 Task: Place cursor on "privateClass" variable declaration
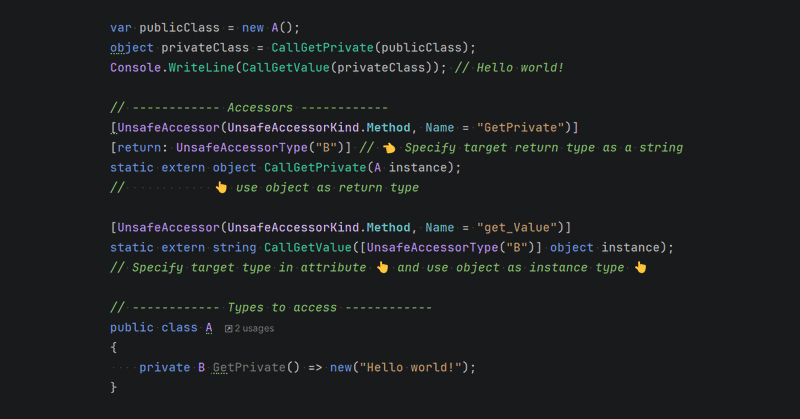click(x=205, y=47)
